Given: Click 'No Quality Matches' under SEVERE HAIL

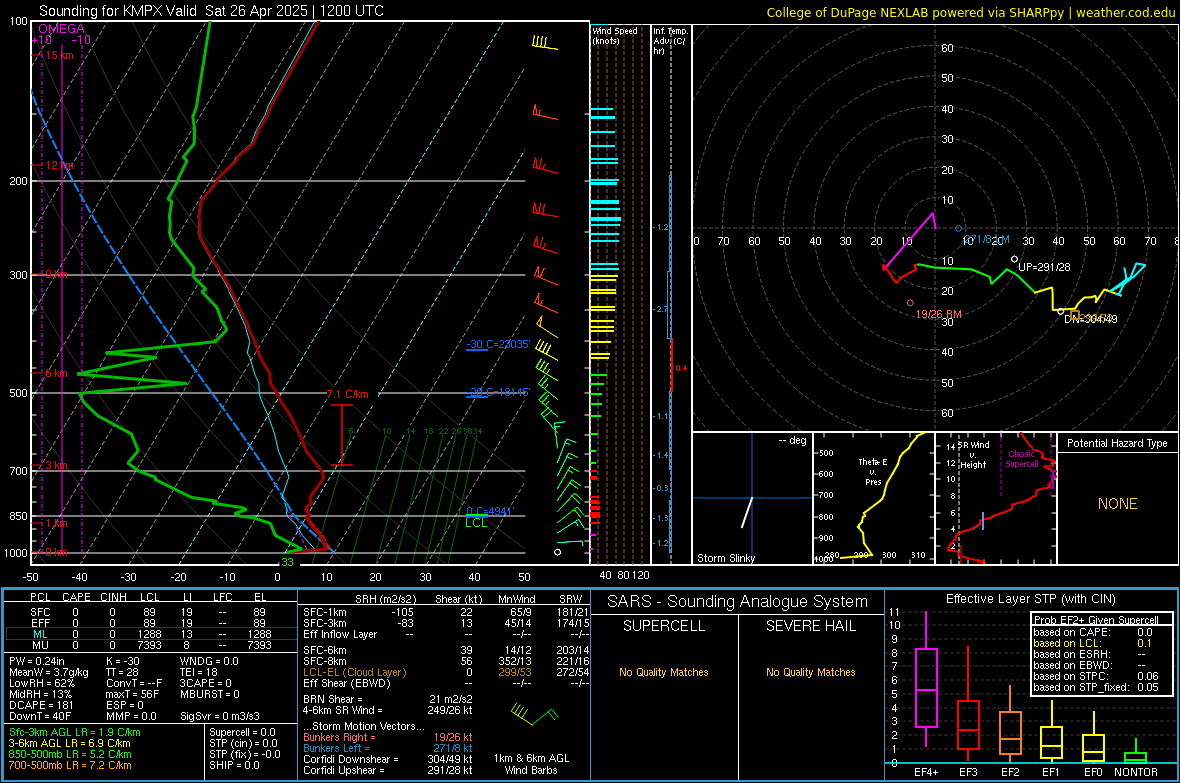Looking at the screenshot, I should point(810,672).
